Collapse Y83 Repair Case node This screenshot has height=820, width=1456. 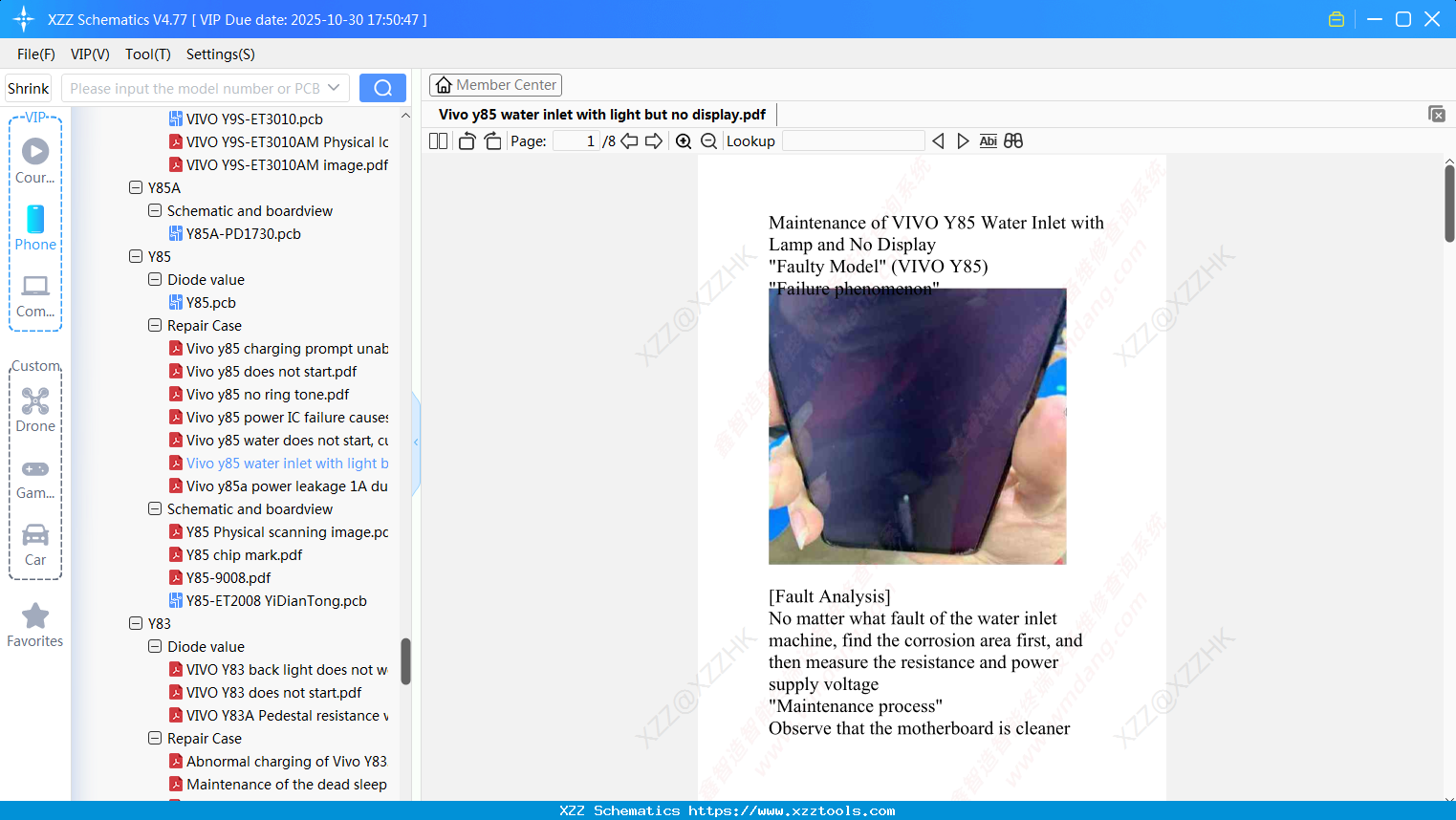155,738
